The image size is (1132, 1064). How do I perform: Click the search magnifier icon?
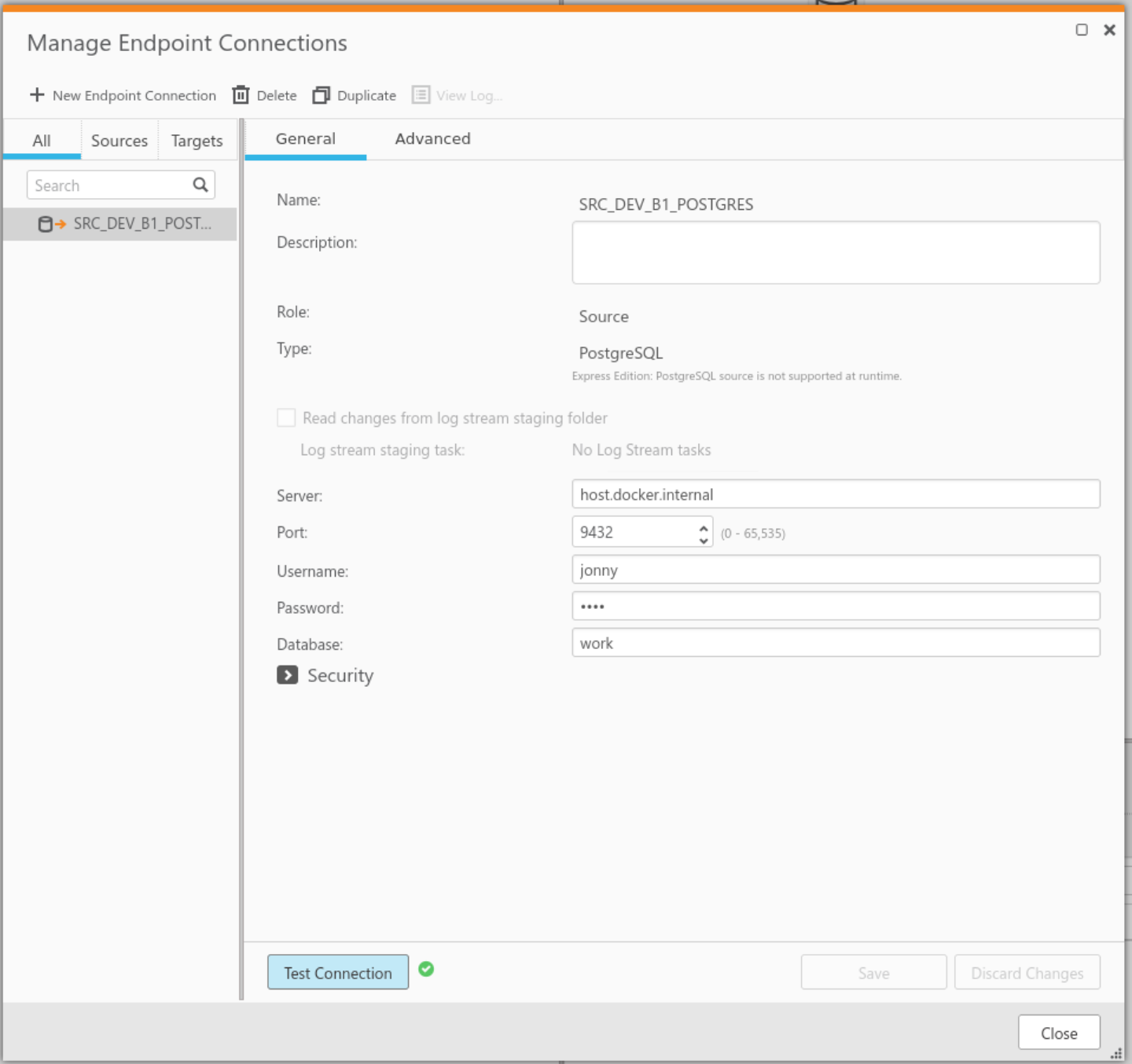coord(200,185)
